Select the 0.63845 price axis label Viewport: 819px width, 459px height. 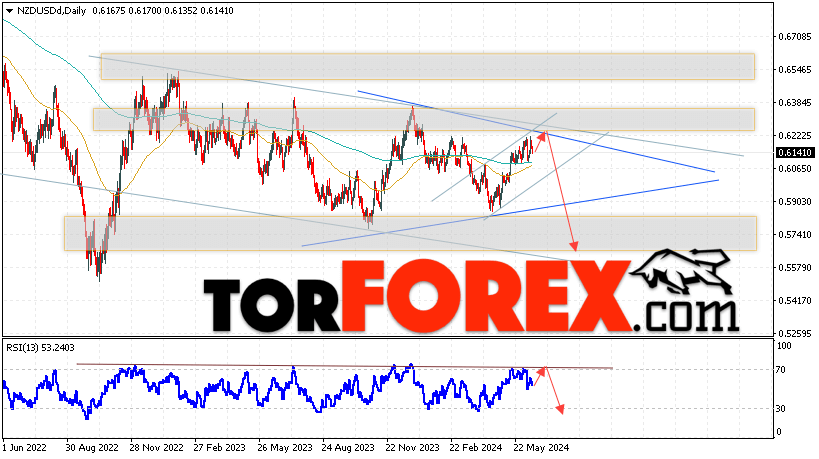(795, 103)
